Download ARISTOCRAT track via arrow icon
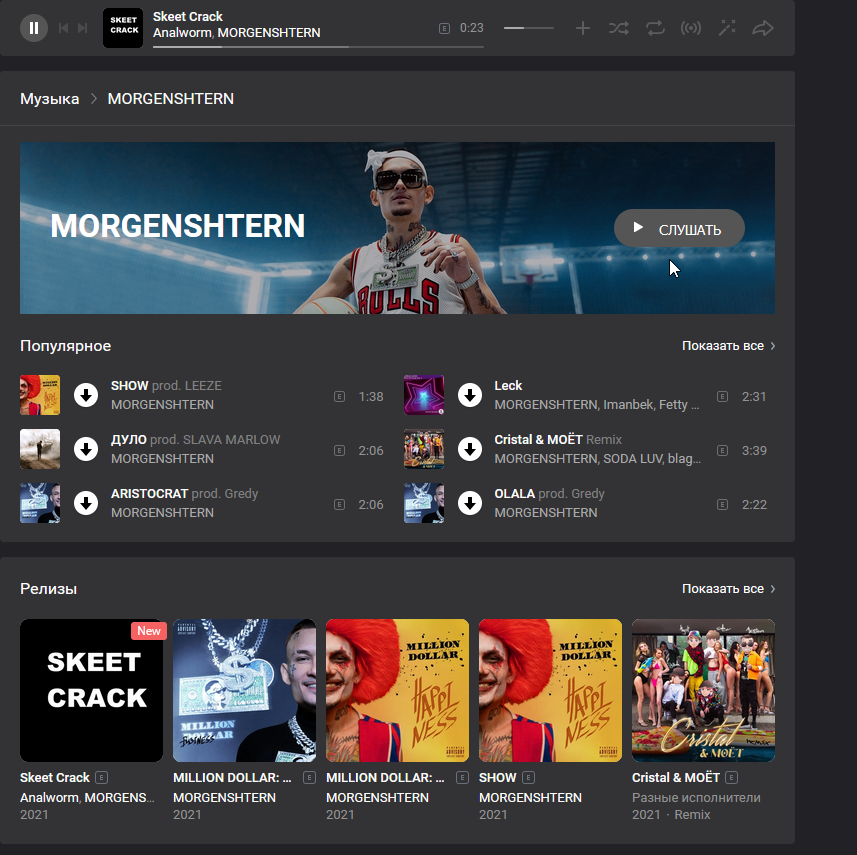857x855 pixels. pyautogui.click(x=86, y=503)
